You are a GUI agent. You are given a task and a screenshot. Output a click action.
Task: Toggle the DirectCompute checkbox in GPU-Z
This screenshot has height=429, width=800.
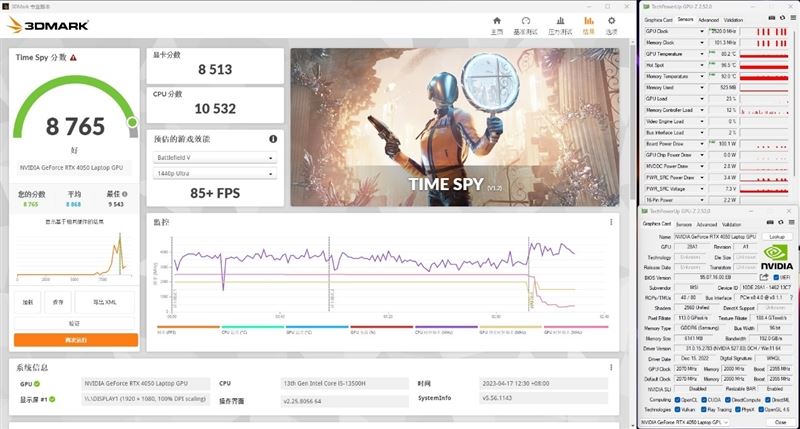pos(727,399)
